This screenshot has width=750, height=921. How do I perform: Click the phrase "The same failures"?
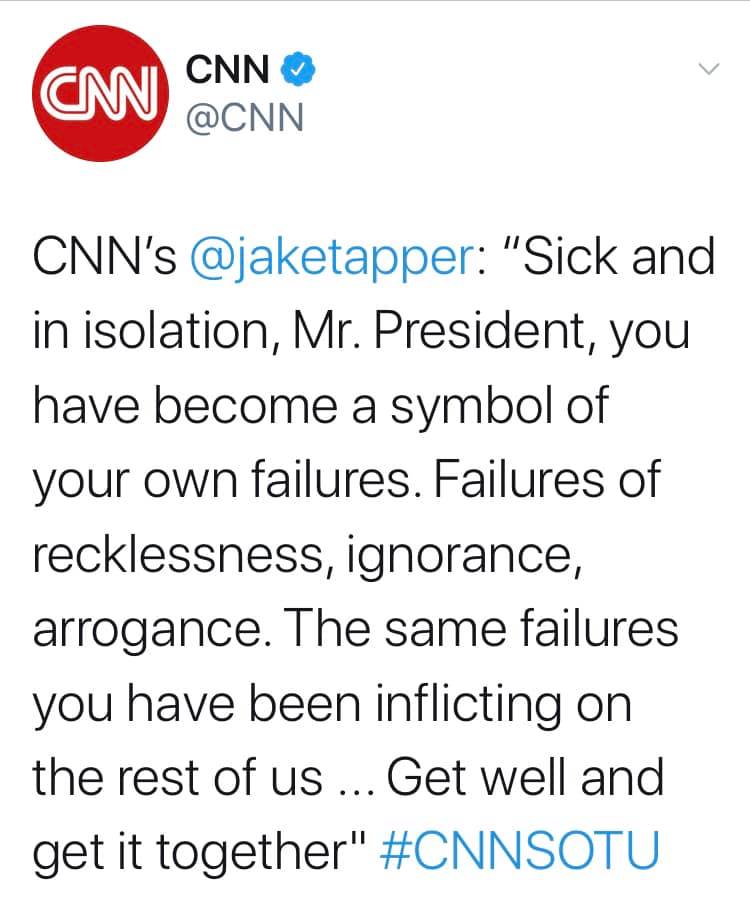(x=483, y=628)
